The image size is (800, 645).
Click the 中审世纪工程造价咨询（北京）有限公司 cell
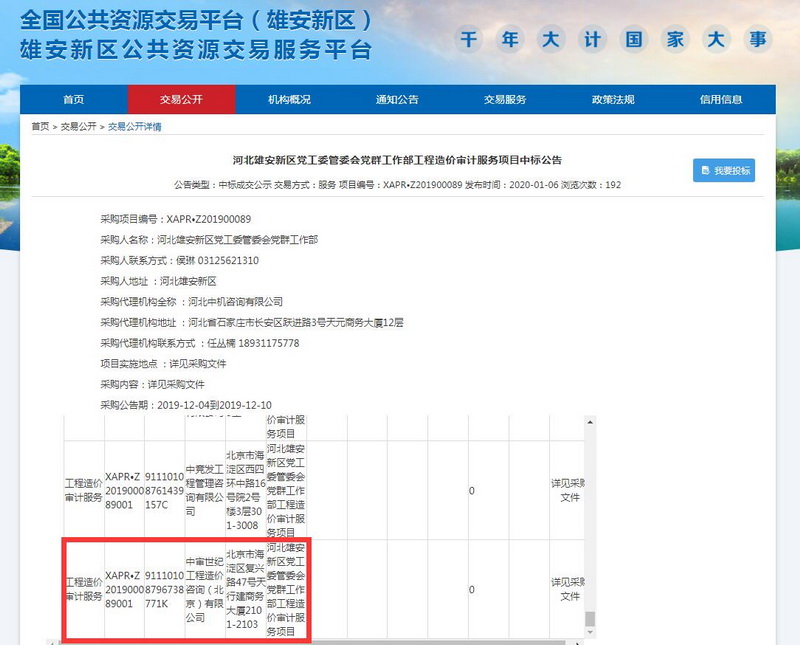(x=205, y=589)
